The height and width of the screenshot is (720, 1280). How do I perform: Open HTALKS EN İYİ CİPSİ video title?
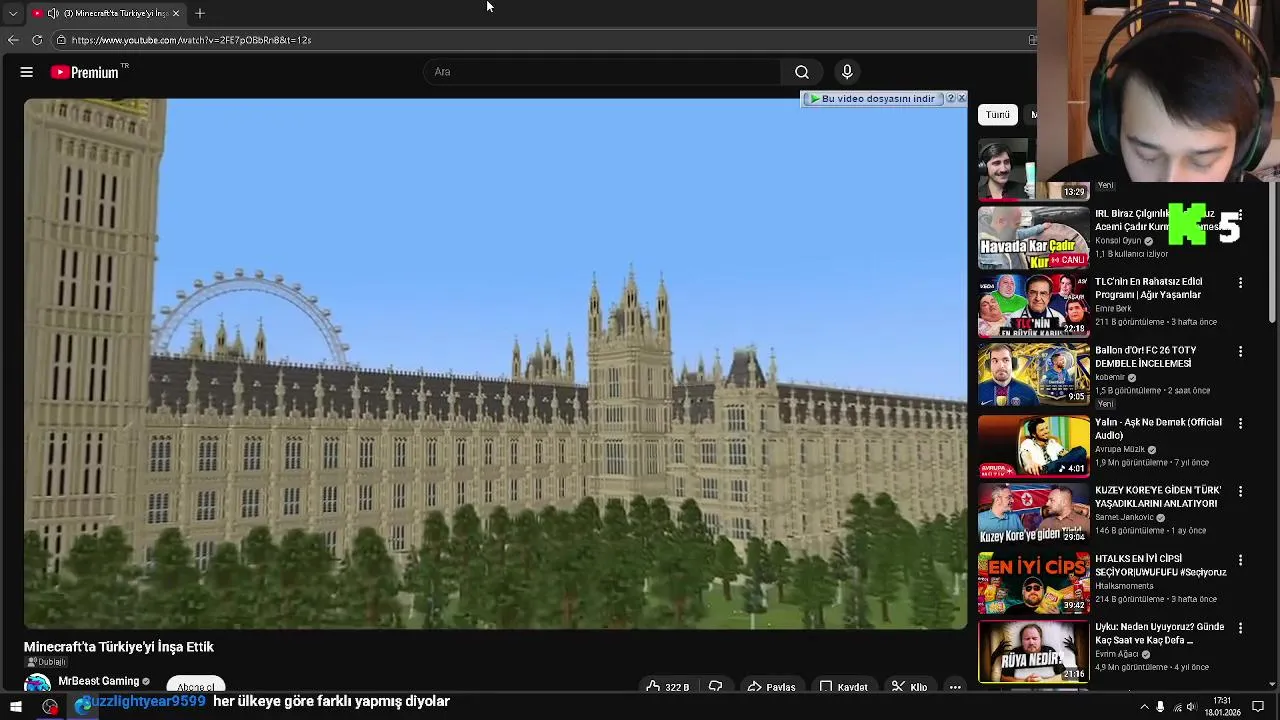(1160, 565)
